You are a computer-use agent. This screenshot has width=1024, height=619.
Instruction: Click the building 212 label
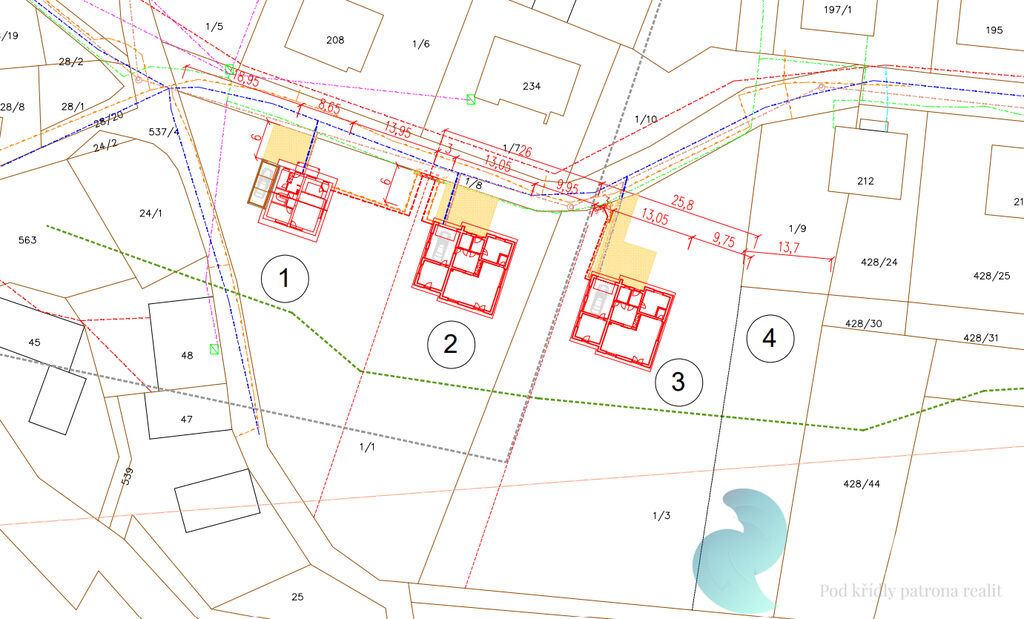pos(865,181)
